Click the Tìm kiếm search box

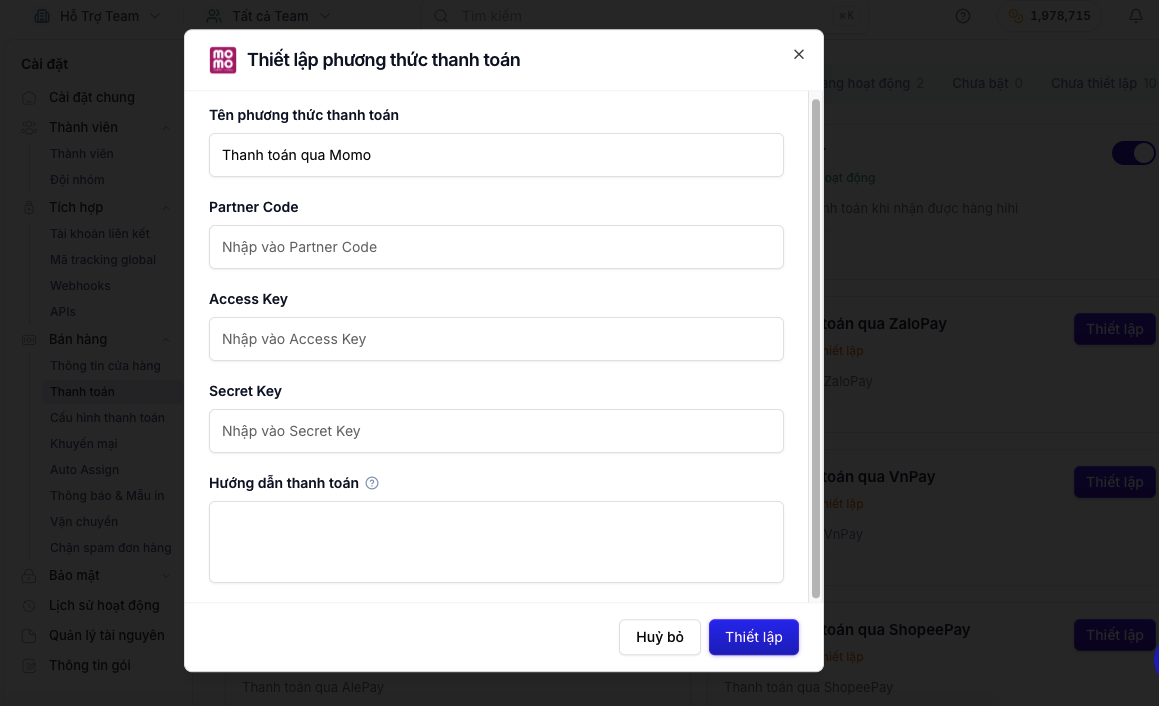[645, 16]
